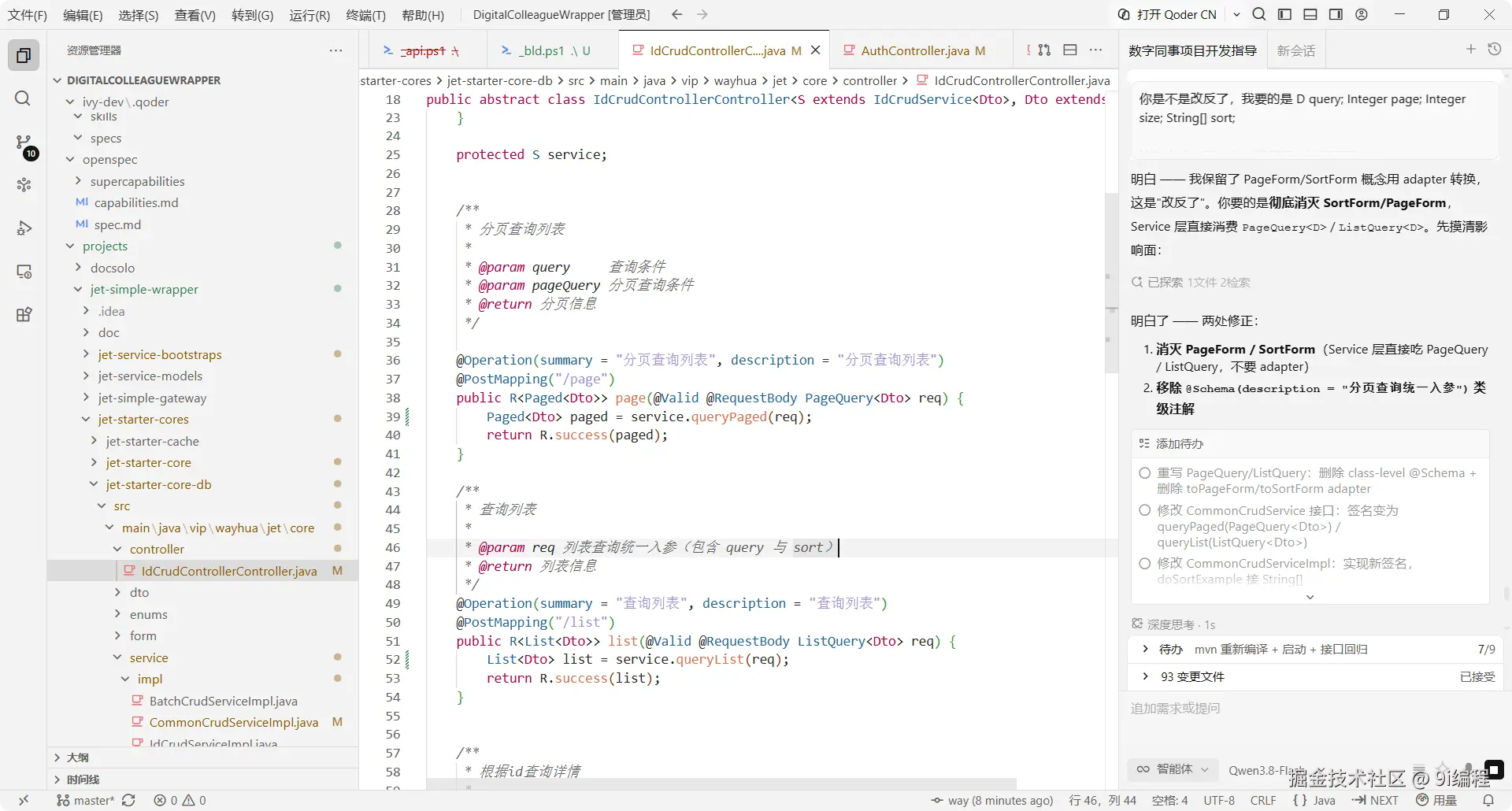Mark the '重写 PageQuery/ListQuery' todo circle
The height and width of the screenshot is (811, 1512).
[1145, 473]
